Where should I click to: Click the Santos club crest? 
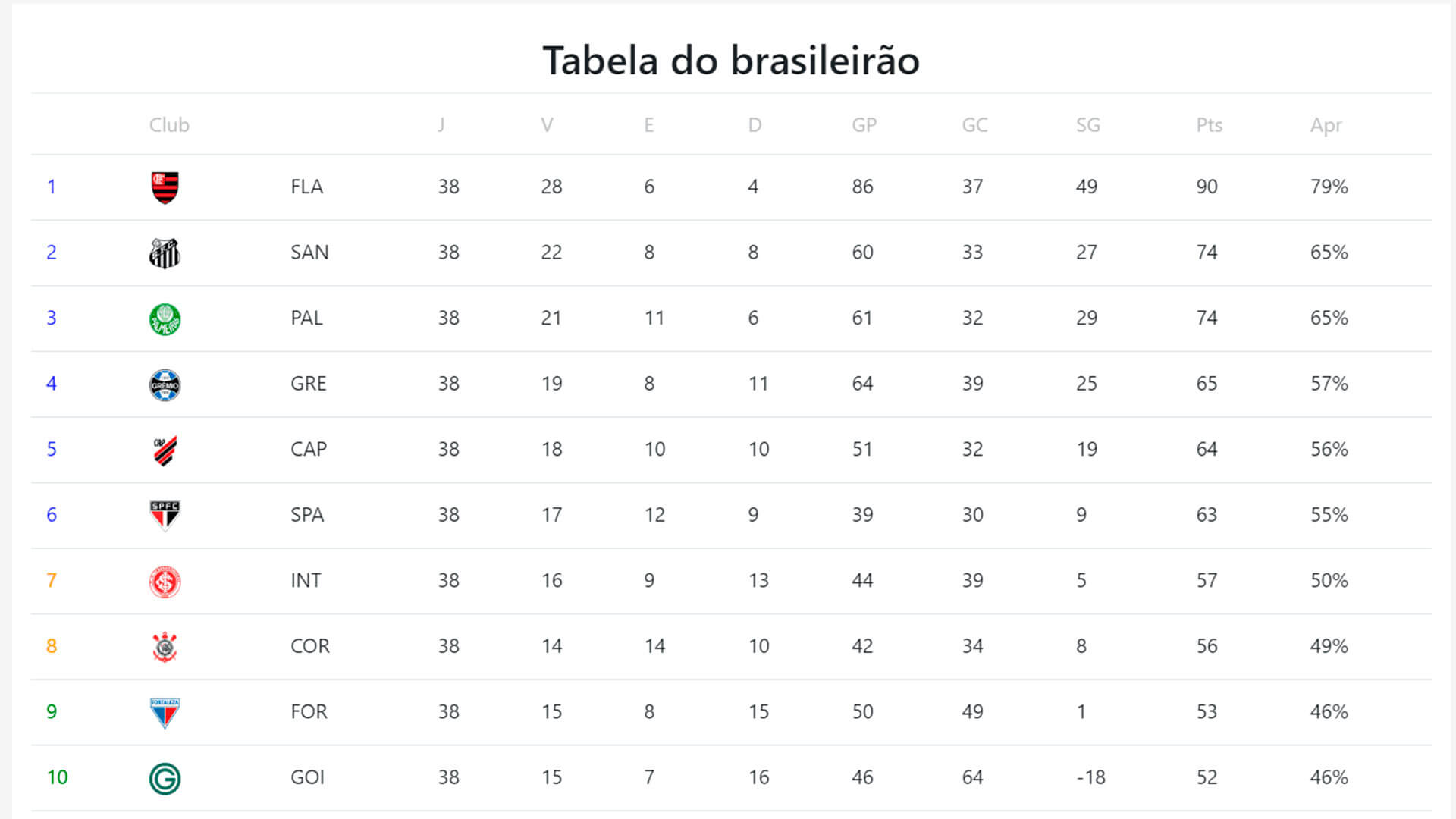click(x=165, y=253)
